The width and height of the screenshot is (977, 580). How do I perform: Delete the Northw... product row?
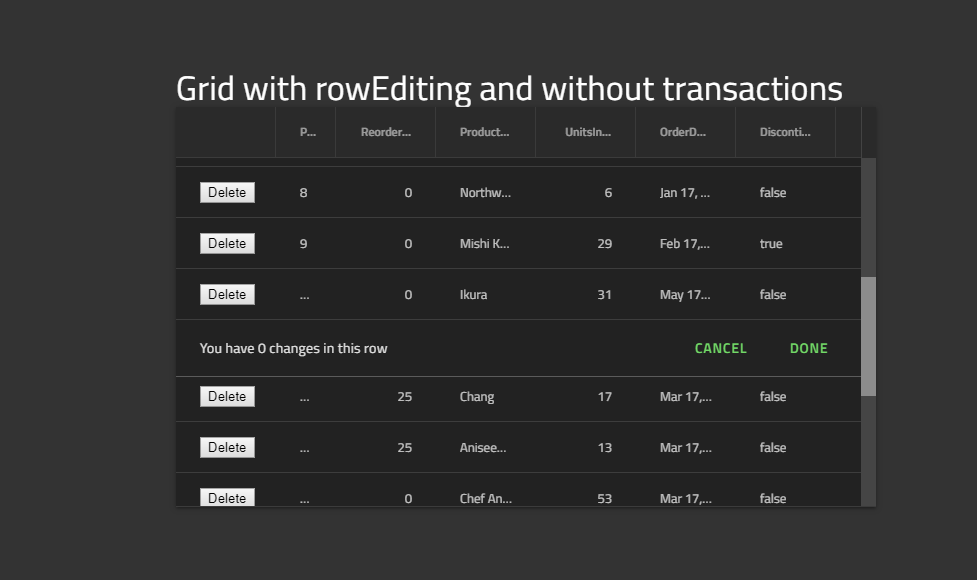pyautogui.click(x=227, y=192)
